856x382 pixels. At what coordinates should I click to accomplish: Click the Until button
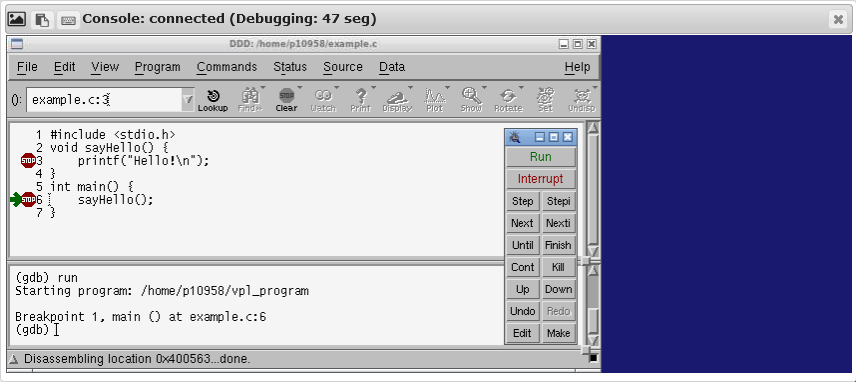pyautogui.click(x=522, y=245)
